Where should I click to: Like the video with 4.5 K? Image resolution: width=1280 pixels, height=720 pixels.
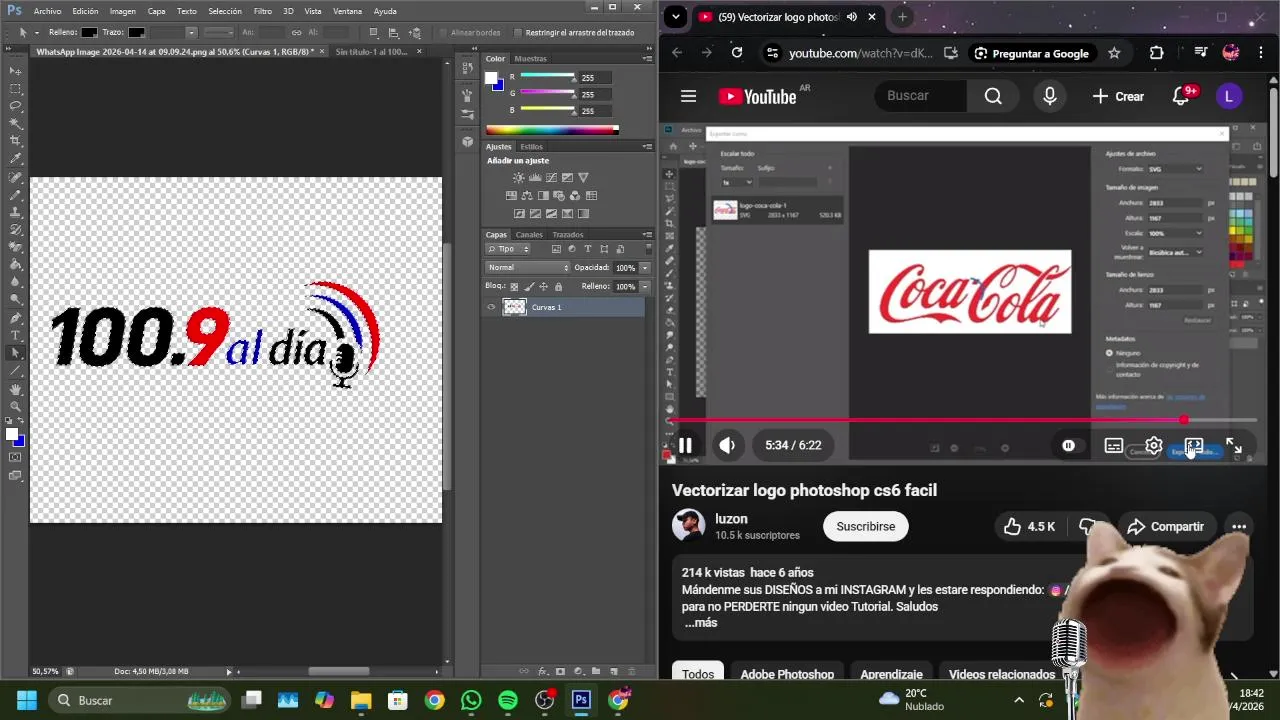point(1029,527)
